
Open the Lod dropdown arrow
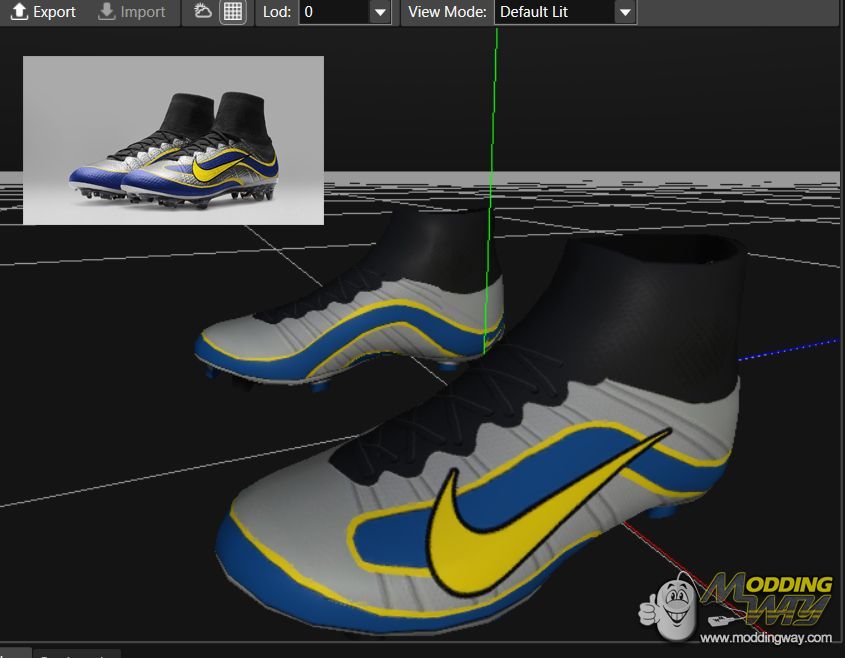coord(379,13)
